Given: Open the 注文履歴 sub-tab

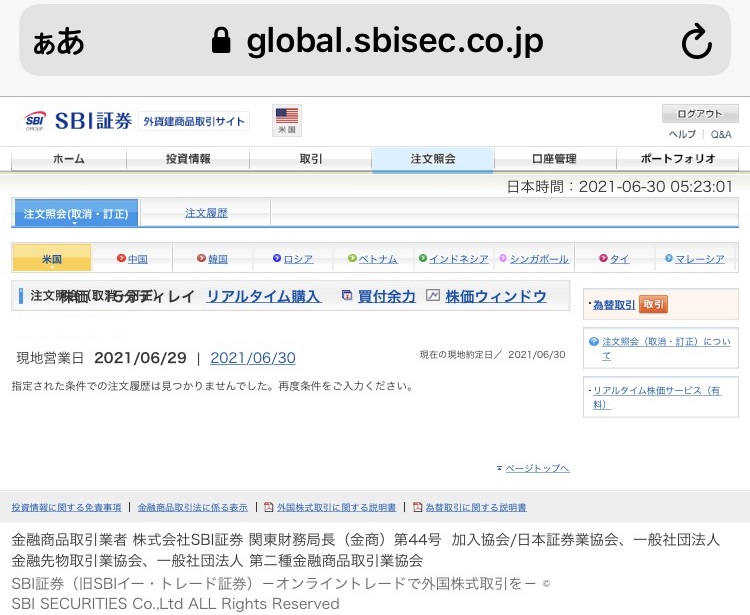Looking at the screenshot, I should [206, 213].
